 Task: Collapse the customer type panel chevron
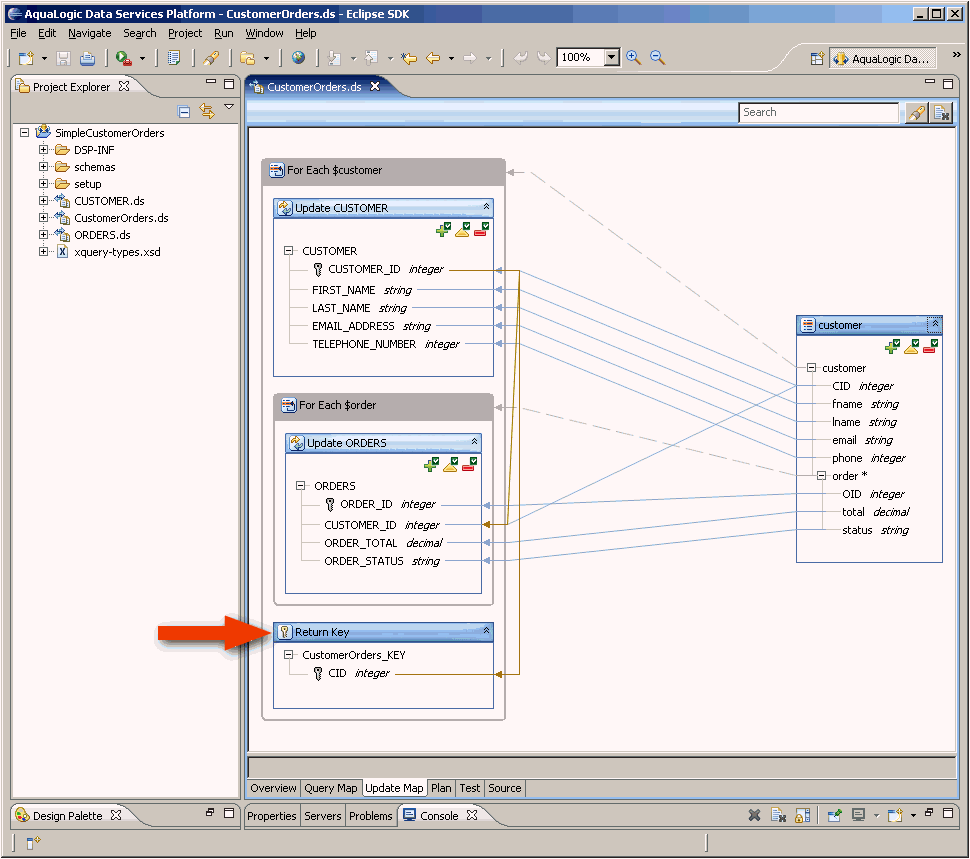coord(935,323)
